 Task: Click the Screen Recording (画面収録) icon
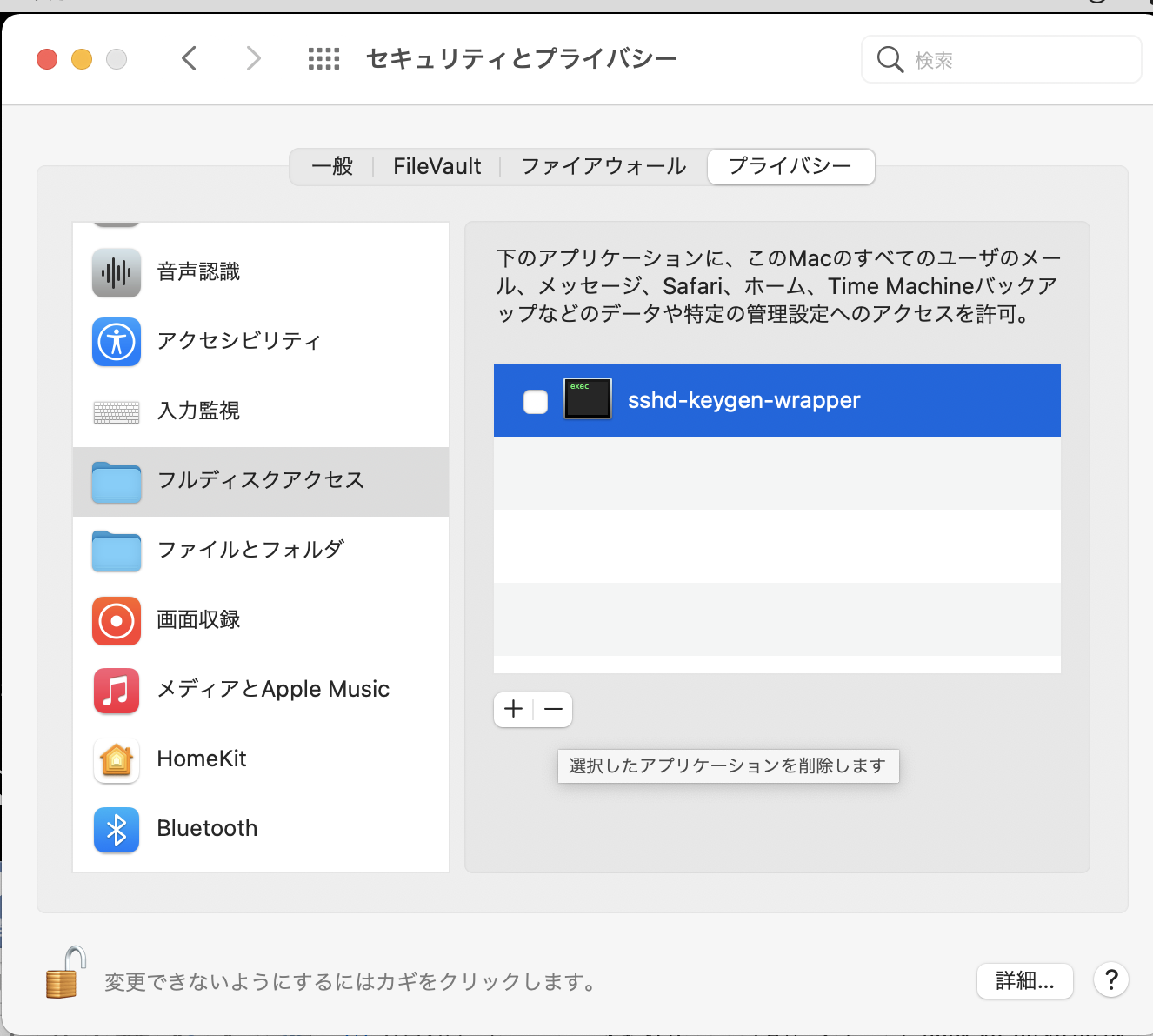point(117,620)
